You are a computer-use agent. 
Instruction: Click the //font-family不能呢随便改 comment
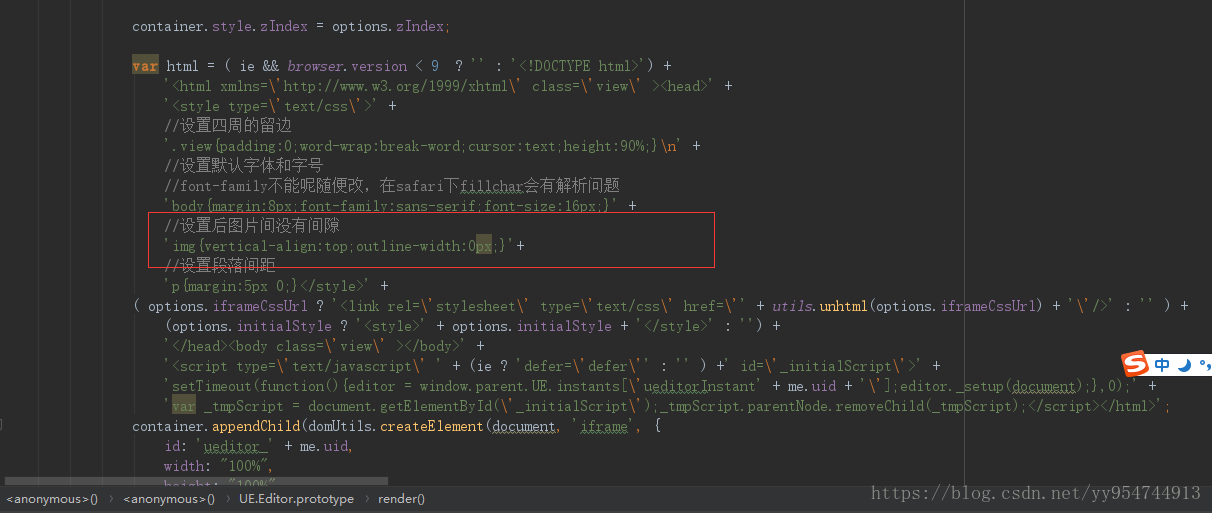point(392,186)
